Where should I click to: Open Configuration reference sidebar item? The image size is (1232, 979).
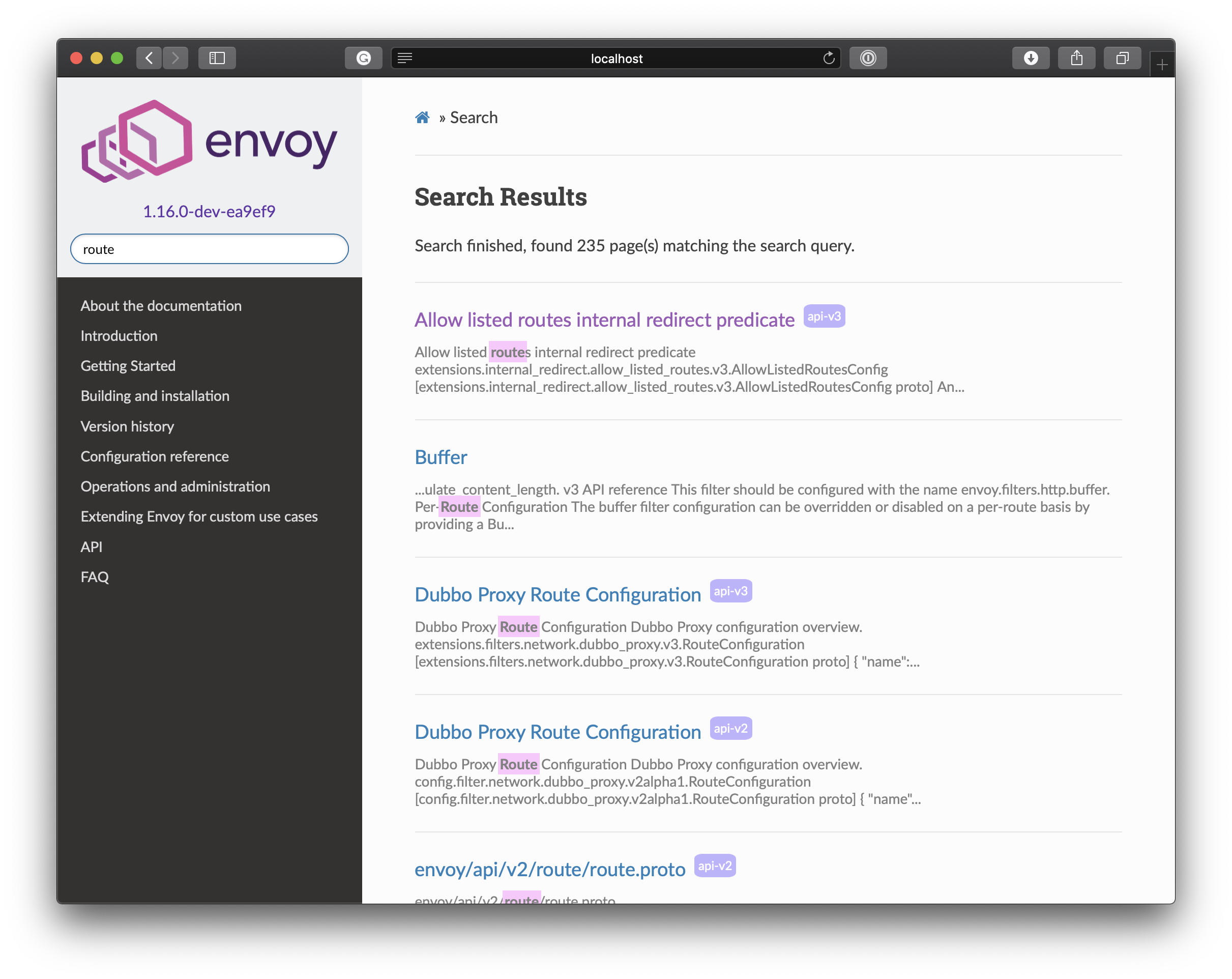[154, 456]
